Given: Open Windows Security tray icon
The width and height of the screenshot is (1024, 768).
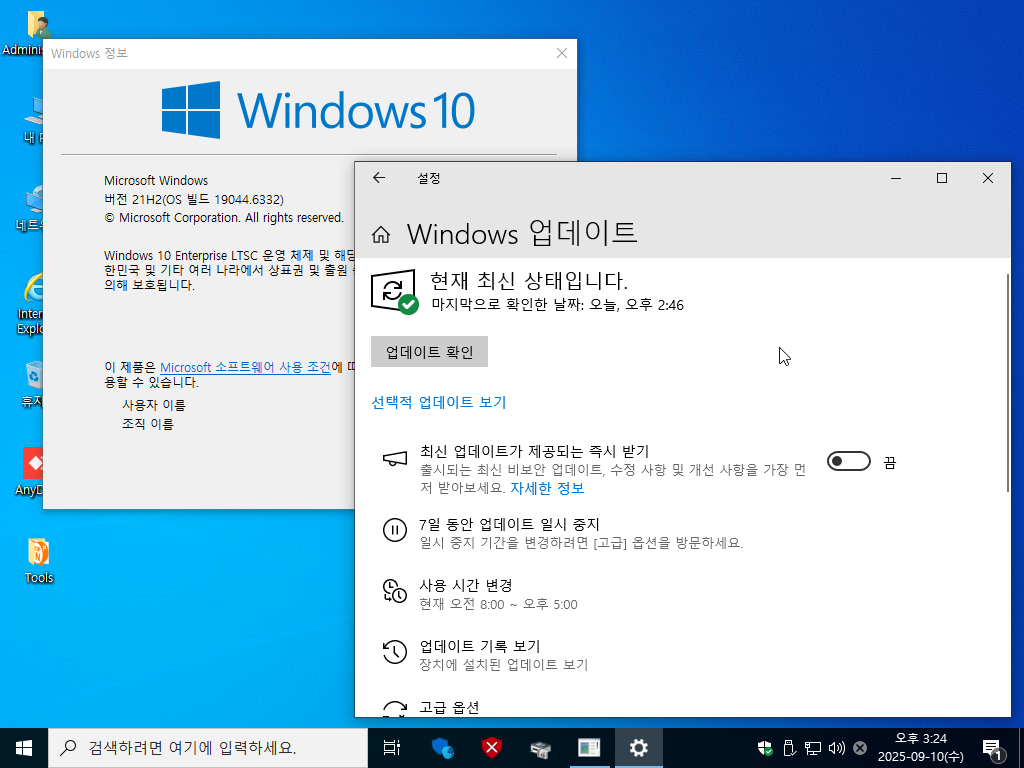Looking at the screenshot, I should [x=765, y=748].
